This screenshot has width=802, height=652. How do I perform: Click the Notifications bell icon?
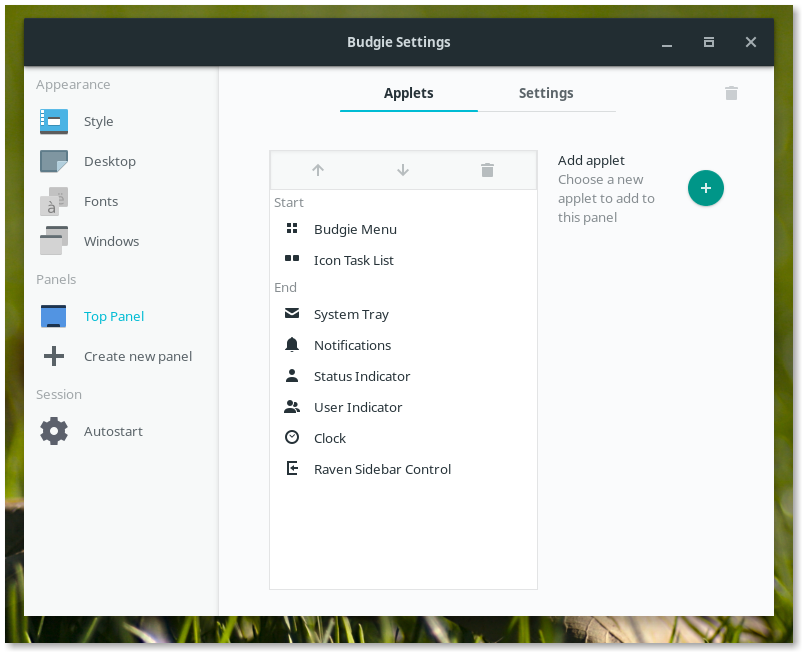[x=292, y=345]
